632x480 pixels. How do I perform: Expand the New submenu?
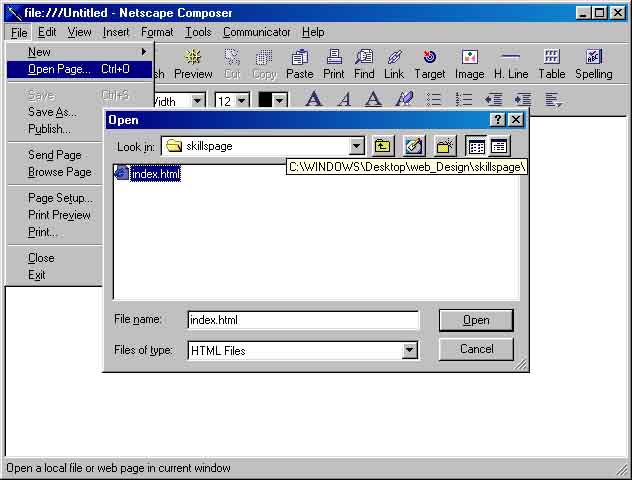(79, 52)
